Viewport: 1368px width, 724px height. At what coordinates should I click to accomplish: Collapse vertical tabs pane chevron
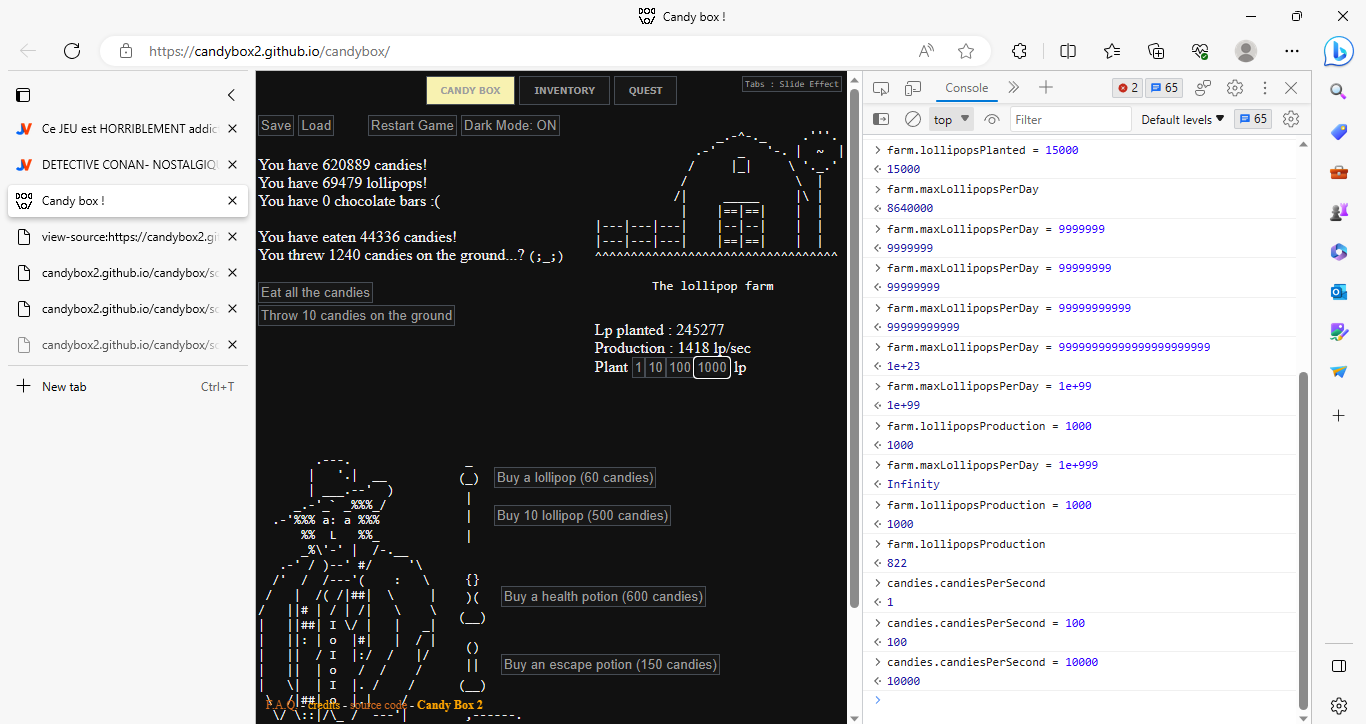(x=231, y=95)
